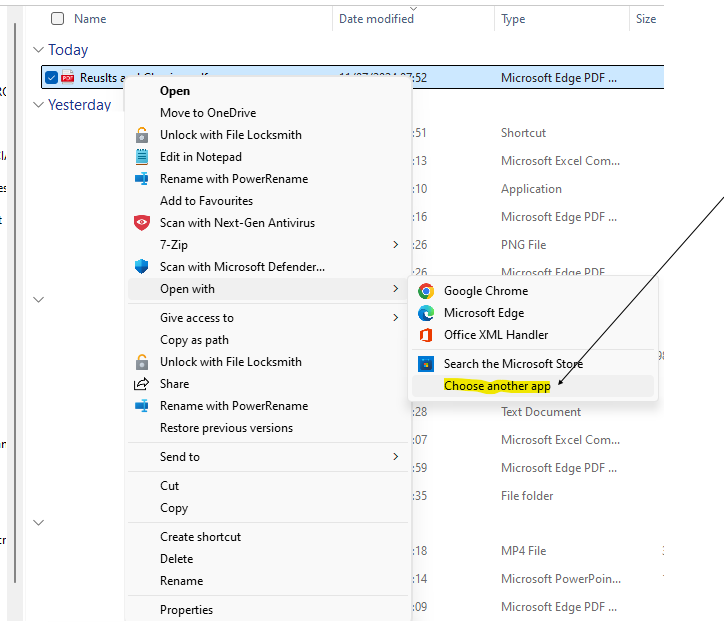
Task: Expand the Open with submenu arrow
Action: (396, 289)
